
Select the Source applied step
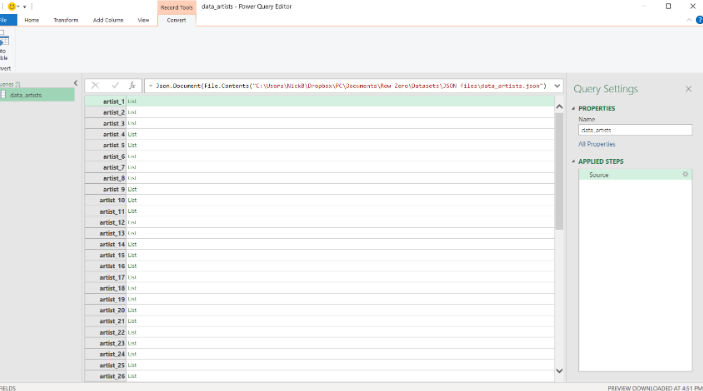(635, 175)
